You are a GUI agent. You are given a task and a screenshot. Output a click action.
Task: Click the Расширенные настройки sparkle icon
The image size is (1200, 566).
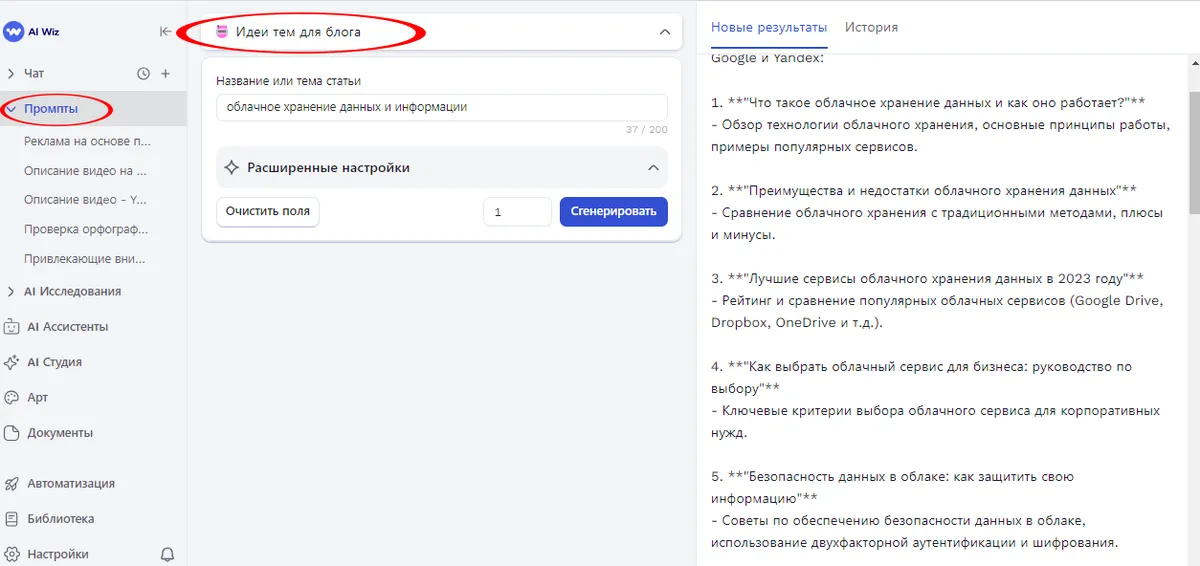232,168
